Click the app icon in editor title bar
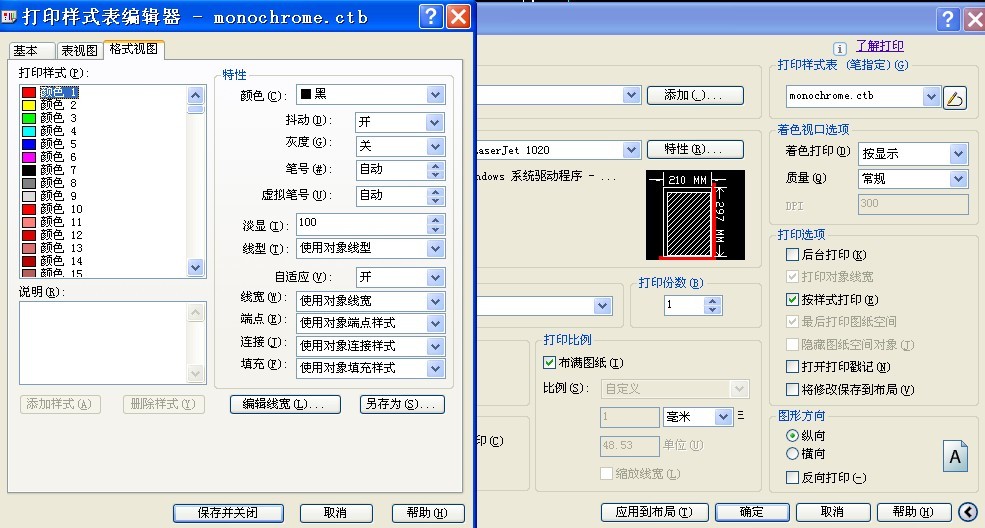 click(9, 17)
